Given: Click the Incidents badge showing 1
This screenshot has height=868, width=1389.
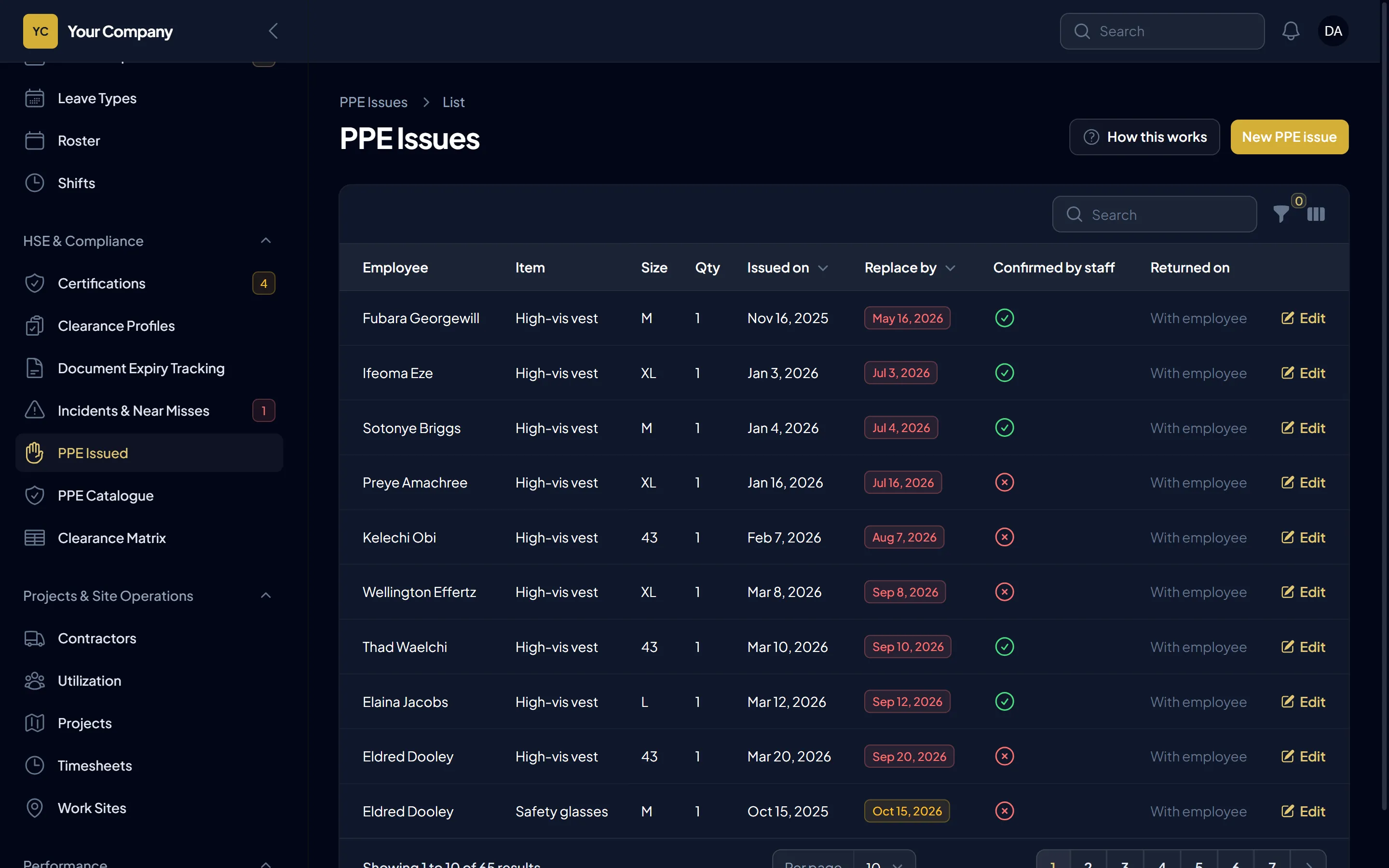Looking at the screenshot, I should click(x=263, y=410).
